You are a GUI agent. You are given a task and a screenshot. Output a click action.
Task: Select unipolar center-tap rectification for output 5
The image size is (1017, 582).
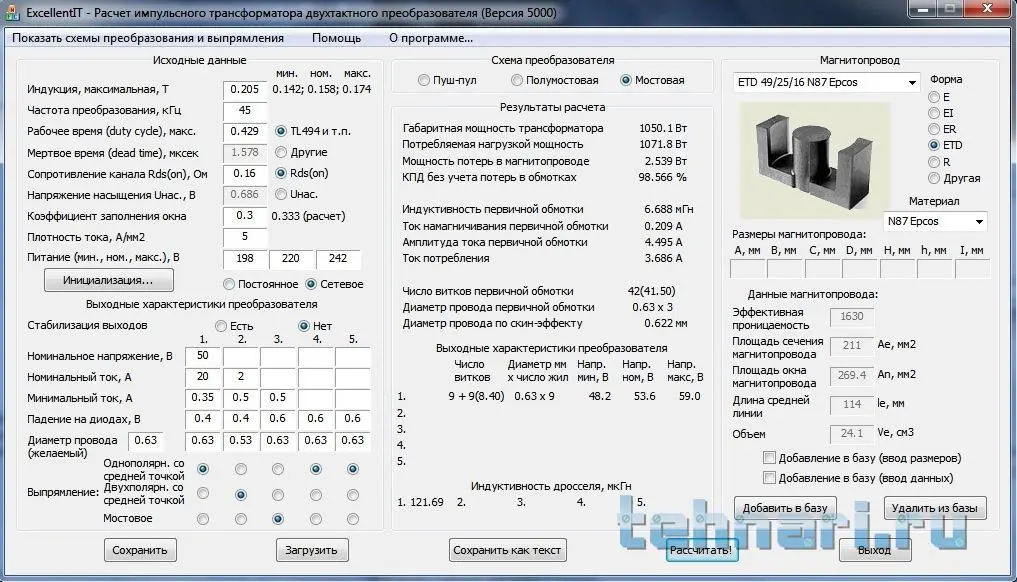click(x=353, y=469)
